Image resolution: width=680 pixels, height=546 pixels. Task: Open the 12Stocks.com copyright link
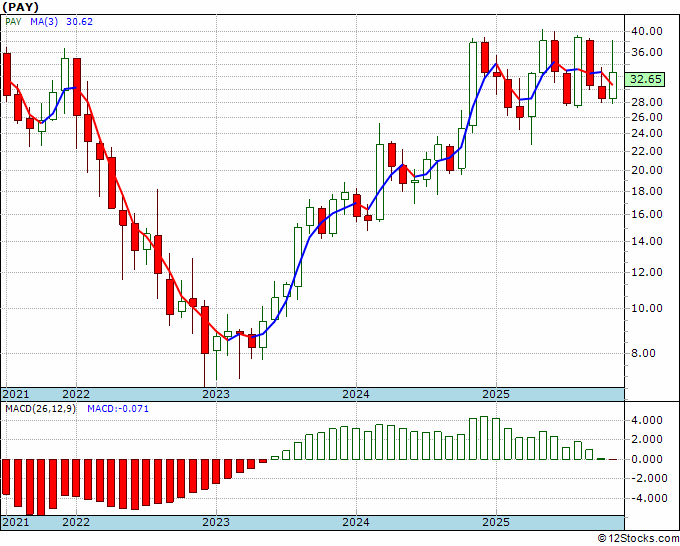pos(639,538)
